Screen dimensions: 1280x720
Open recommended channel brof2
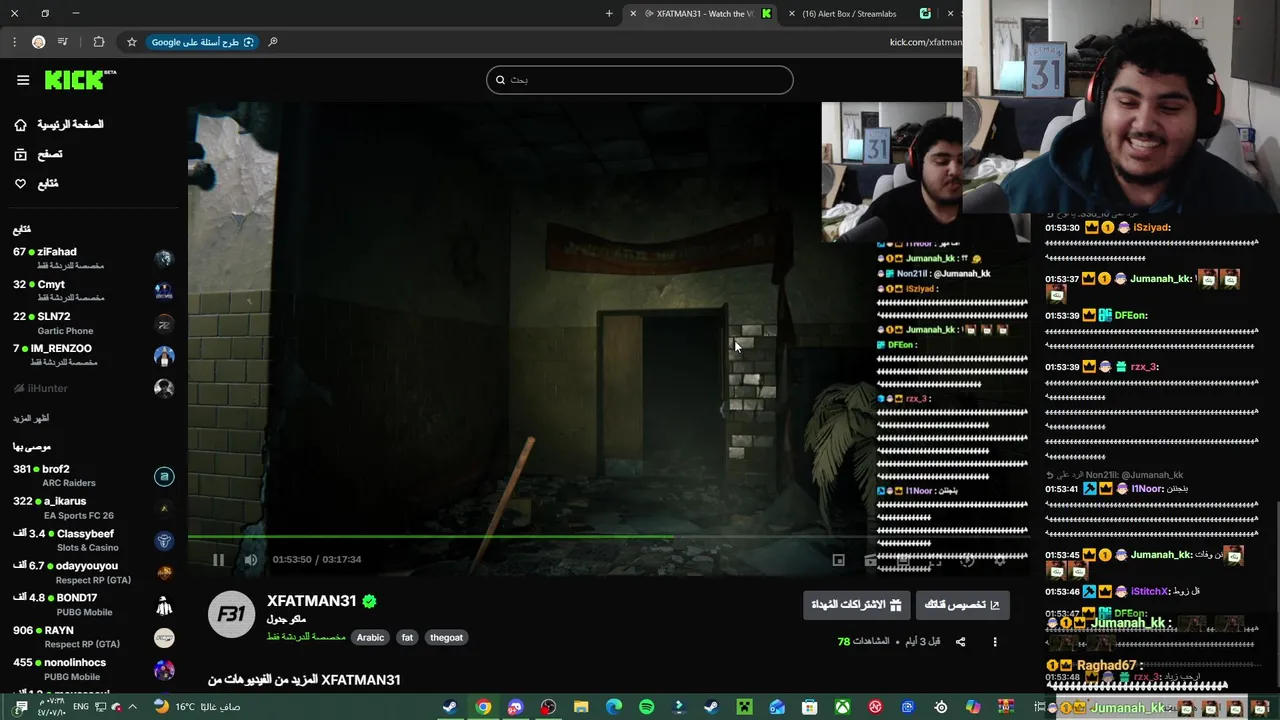[92, 475]
